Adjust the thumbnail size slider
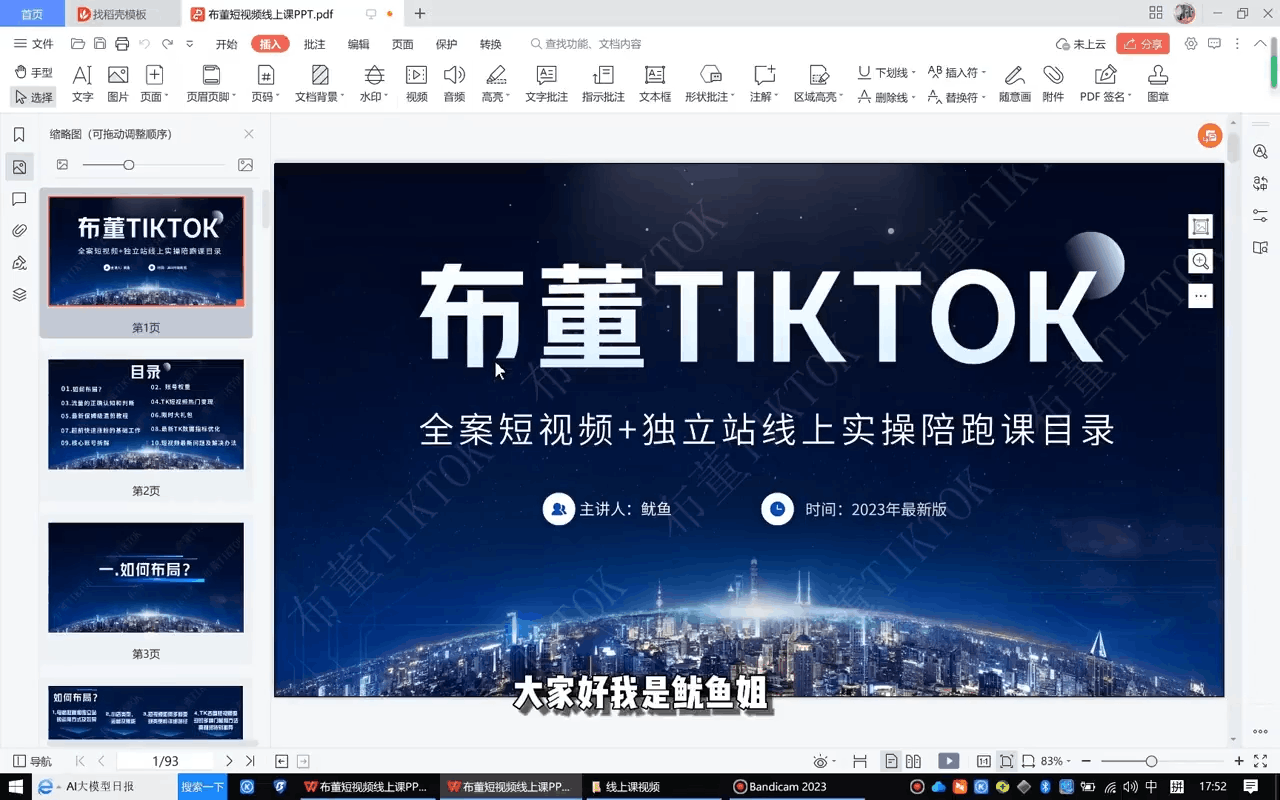 tap(128, 164)
